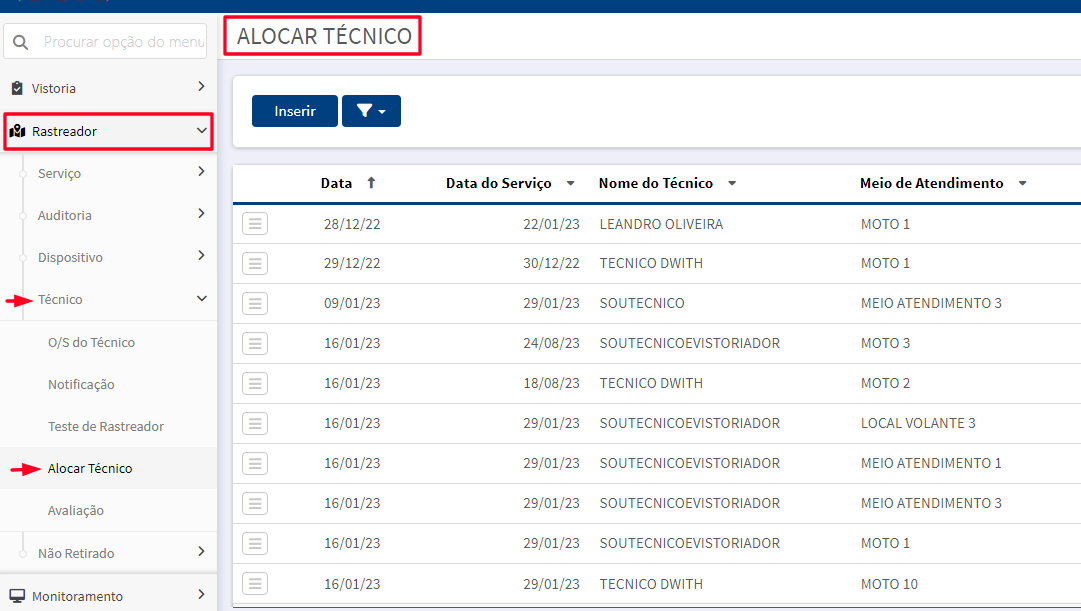Collapse the Técnico submenu chevron
The width and height of the screenshot is (1081, 611).
(201, 299)
